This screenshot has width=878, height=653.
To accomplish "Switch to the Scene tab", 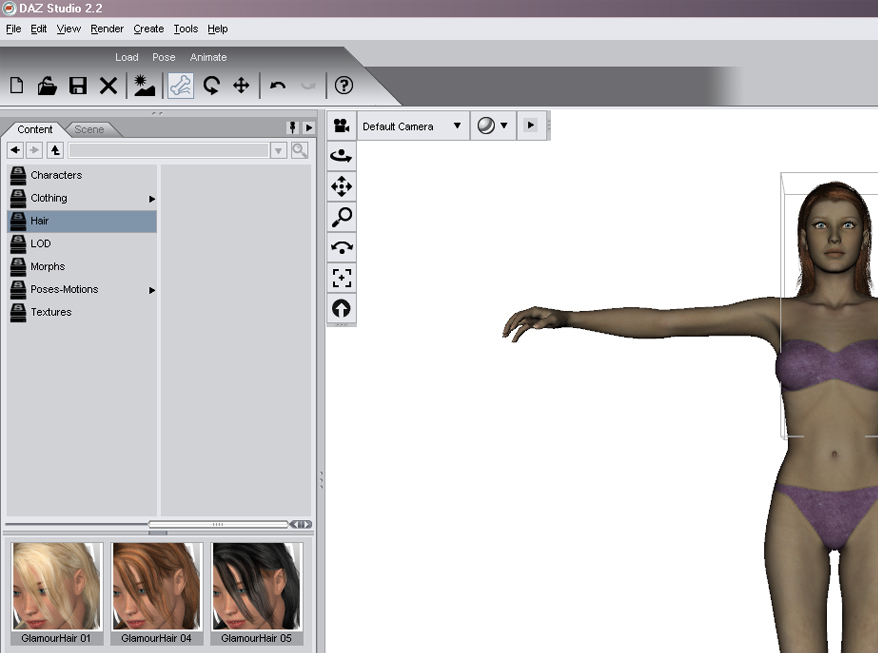I will (89, 130).
